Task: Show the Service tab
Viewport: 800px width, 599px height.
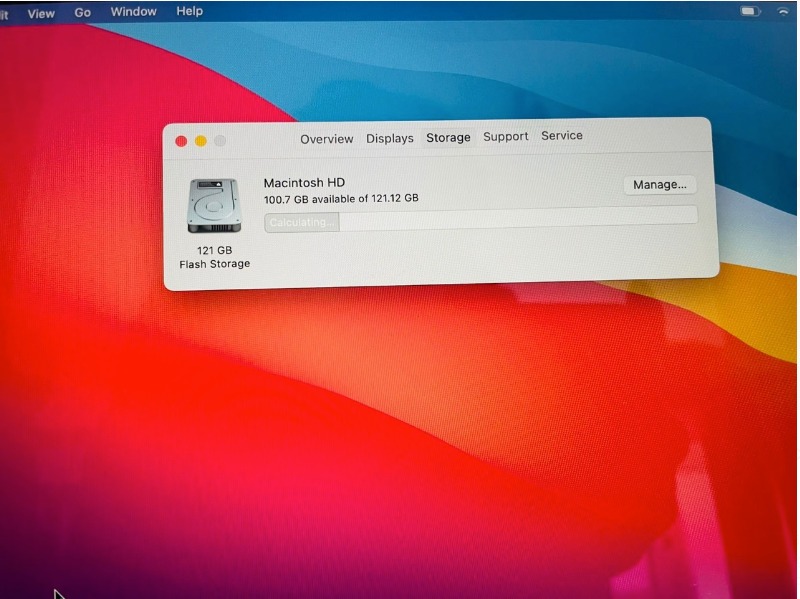Action: [x=562, y=135]
